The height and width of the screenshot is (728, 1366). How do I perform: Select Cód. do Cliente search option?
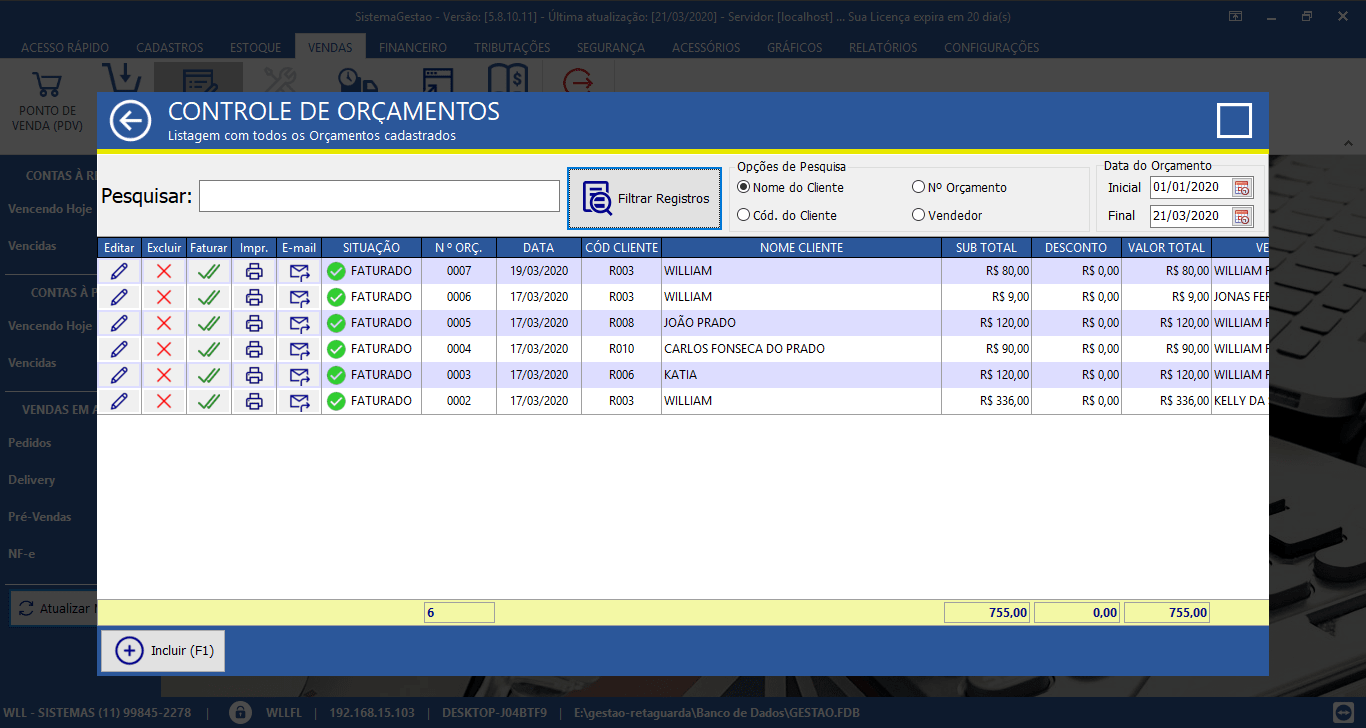(743, 215)
